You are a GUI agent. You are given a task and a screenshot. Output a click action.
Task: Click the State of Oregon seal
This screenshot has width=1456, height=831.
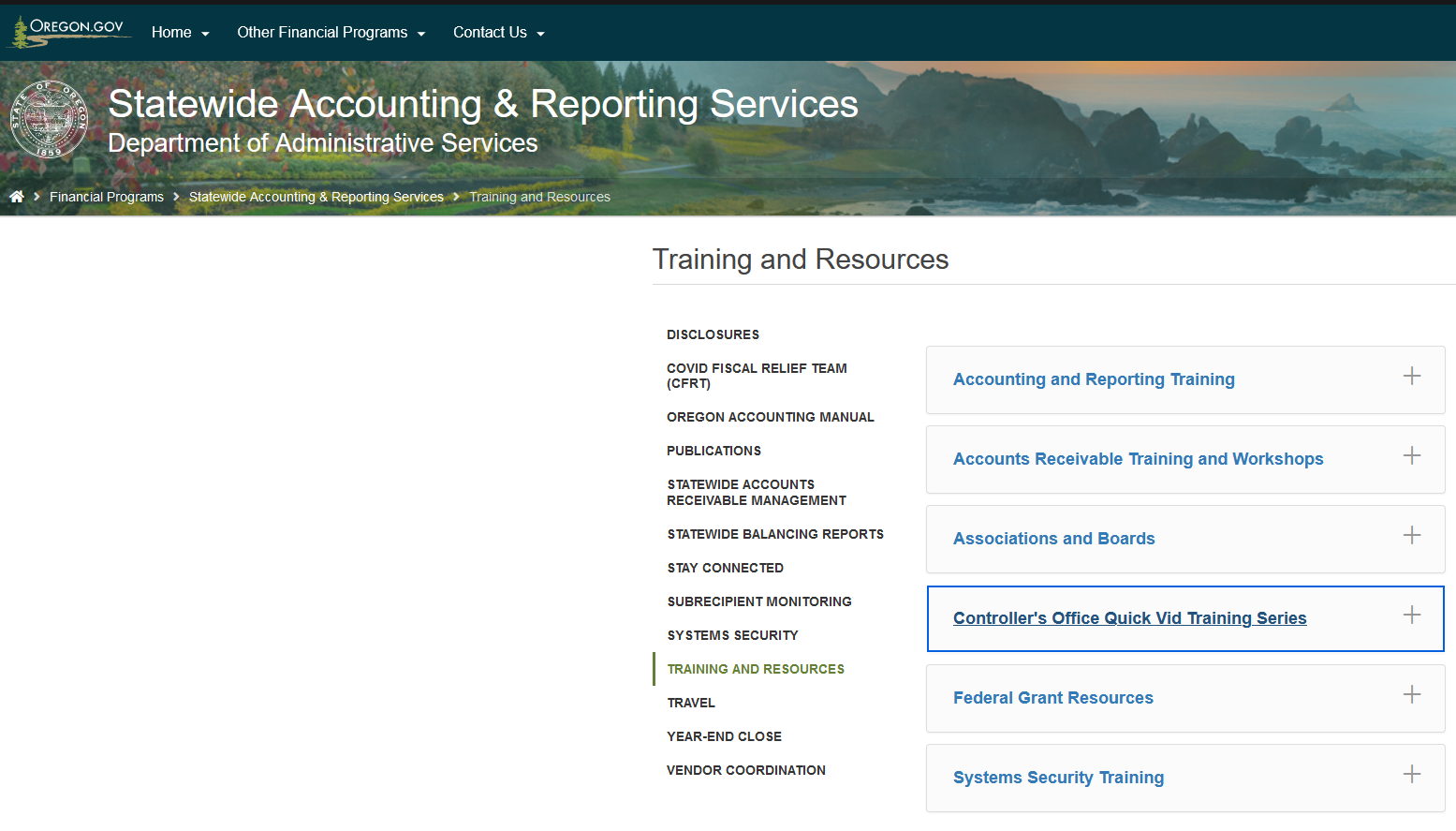(x=49, y=120)
